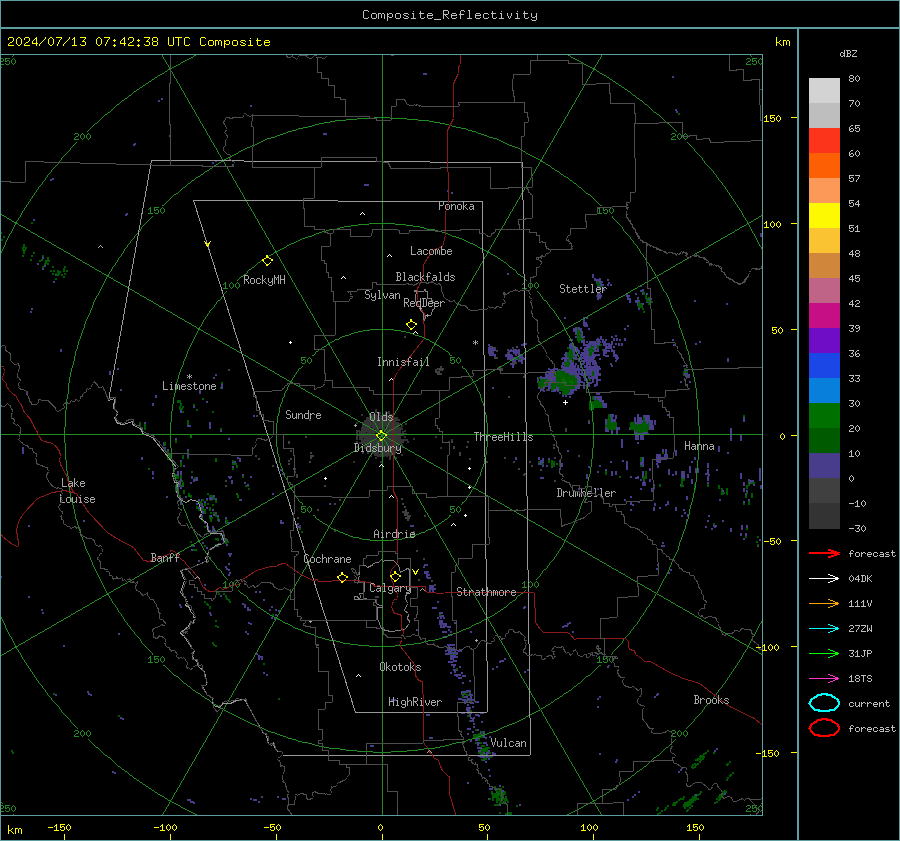Click the red forecast arrow in the legend

[824, 553]
